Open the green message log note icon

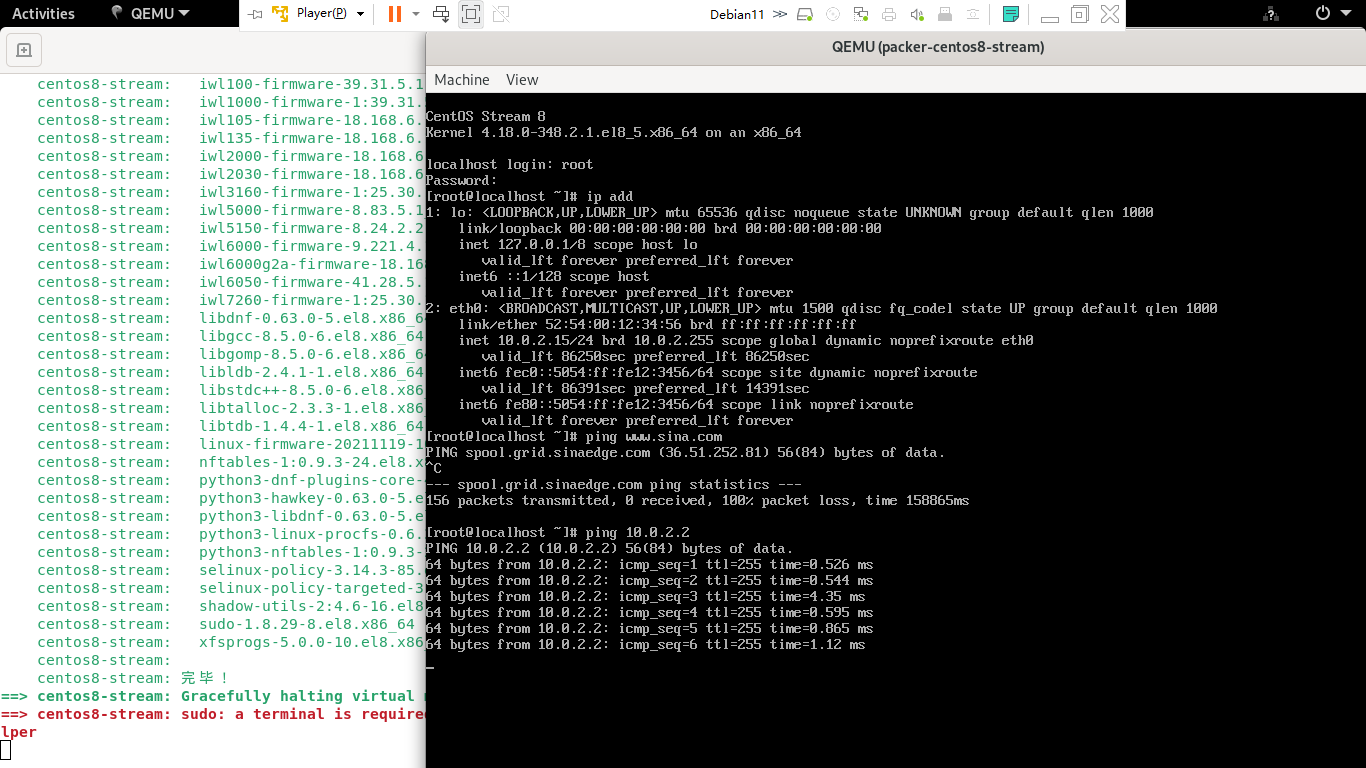coord(1011,14)
